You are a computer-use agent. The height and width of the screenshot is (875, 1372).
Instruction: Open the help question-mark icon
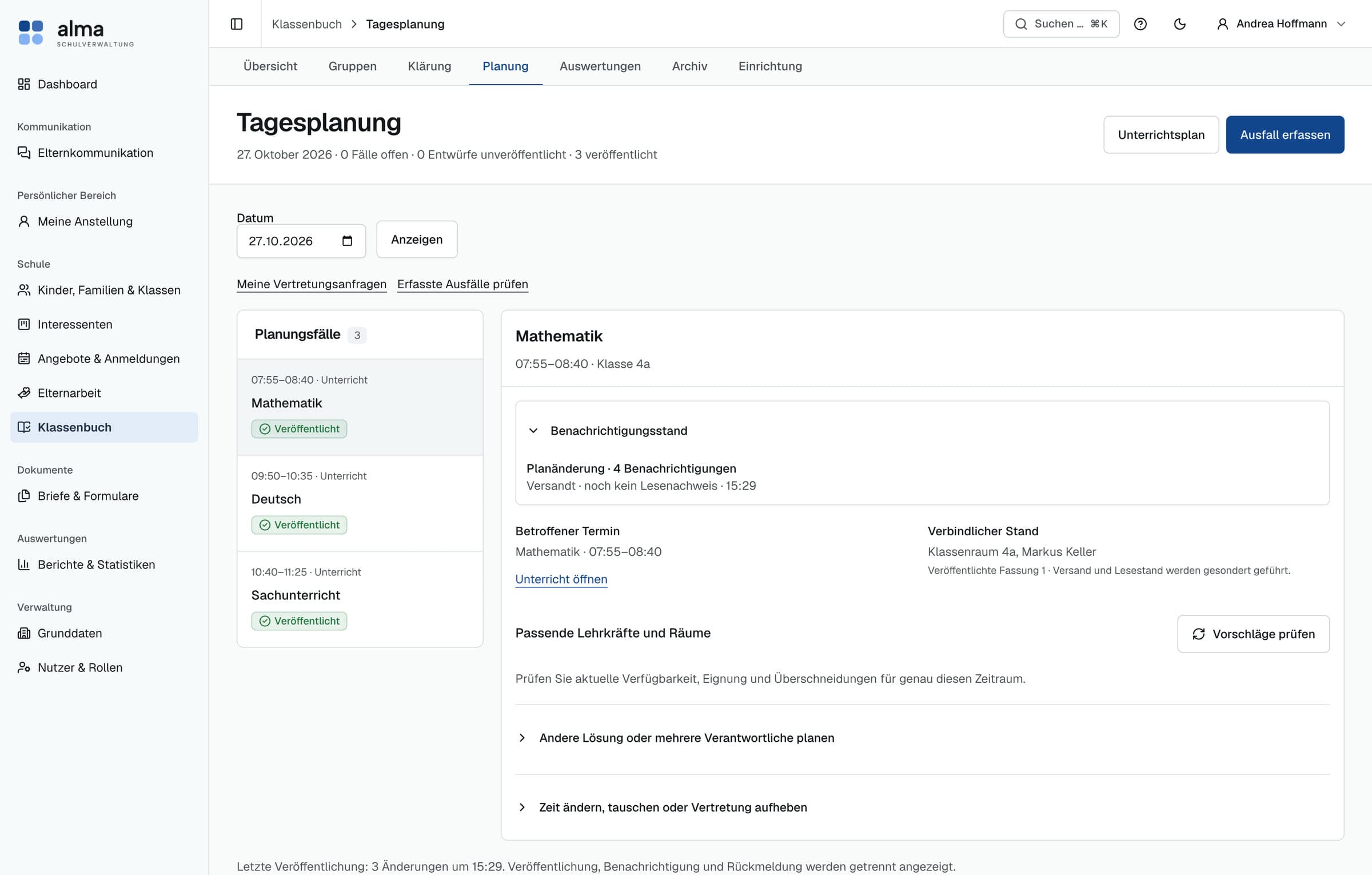click(x=1140, y=24)
